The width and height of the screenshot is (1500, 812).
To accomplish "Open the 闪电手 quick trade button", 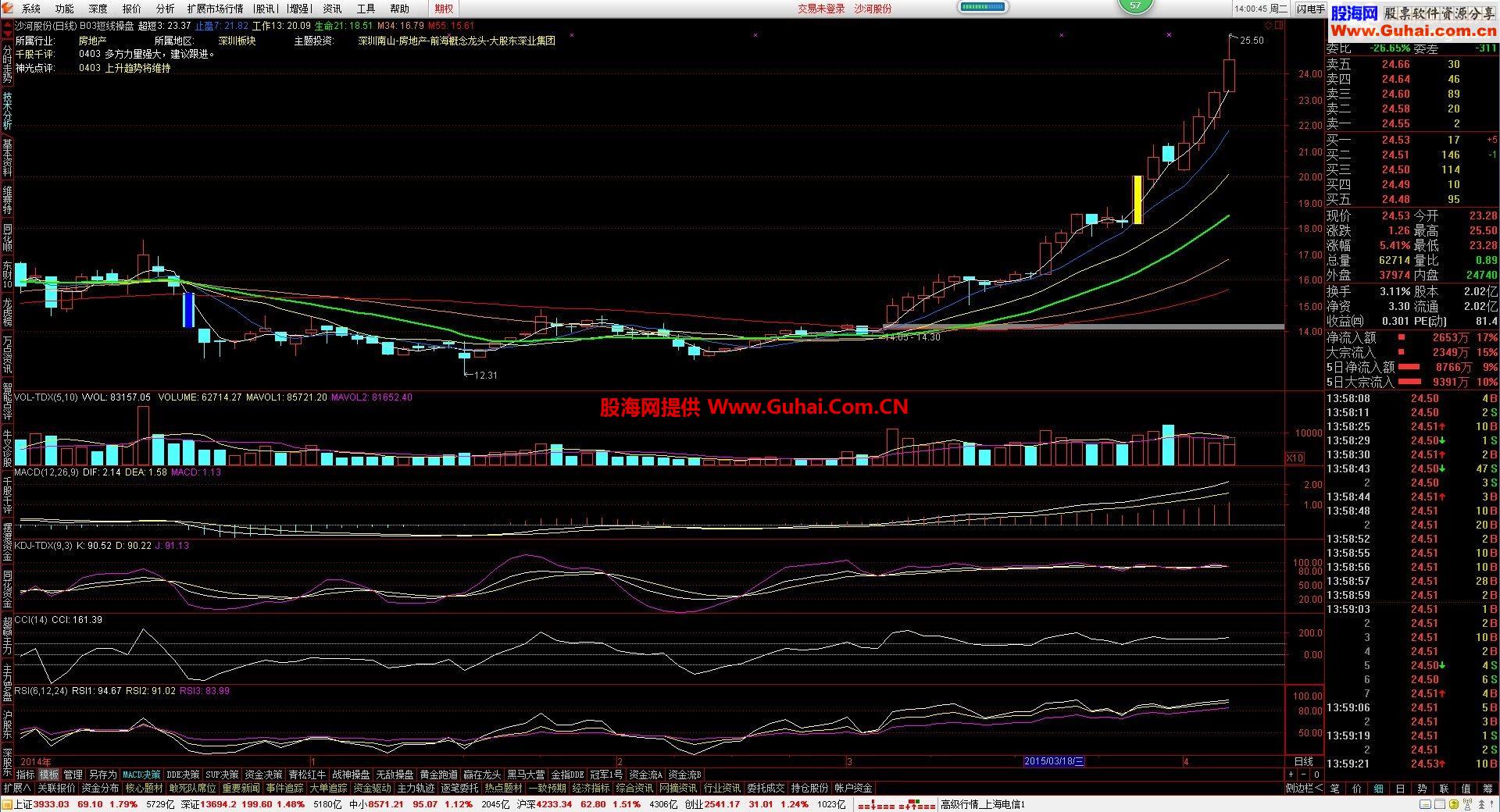I will [1310, 9].
